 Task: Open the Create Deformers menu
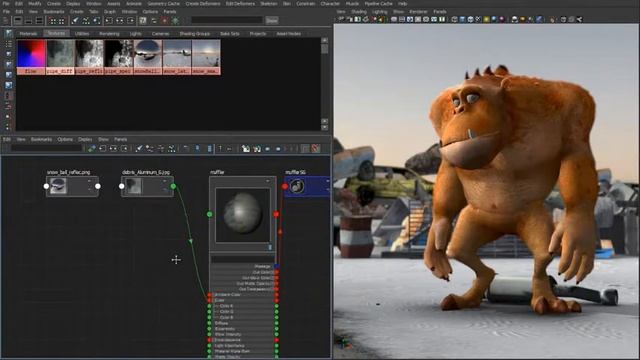point(203,4)
